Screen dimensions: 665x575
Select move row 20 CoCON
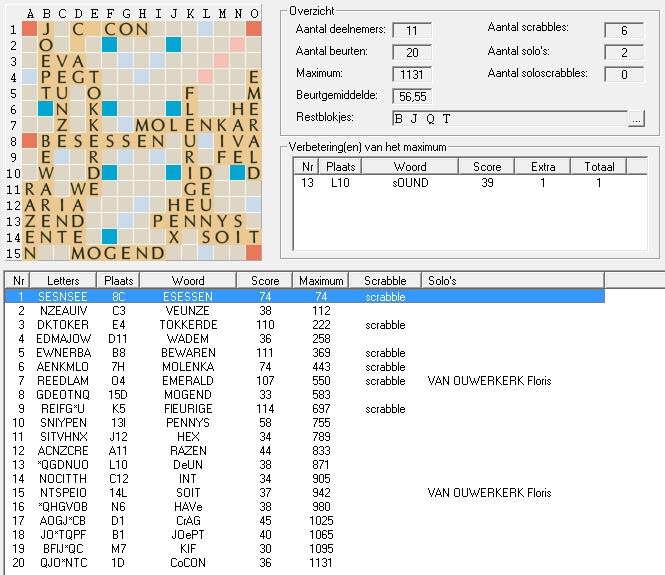305,562
